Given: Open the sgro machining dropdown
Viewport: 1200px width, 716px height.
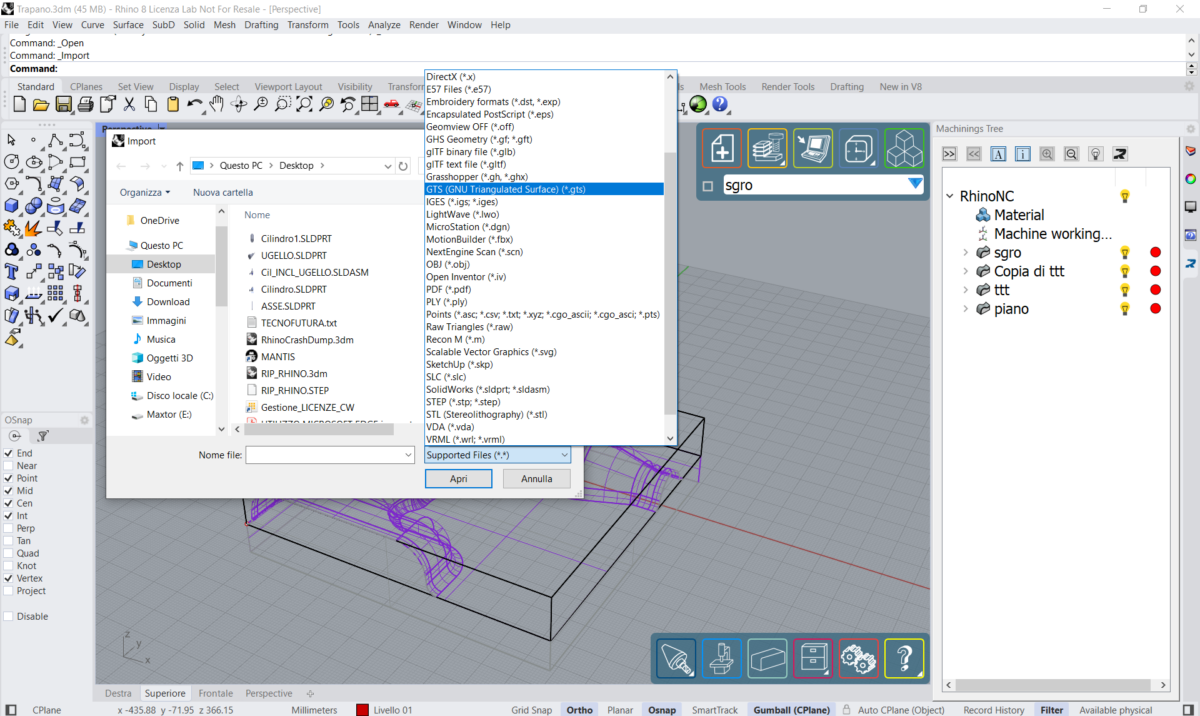Looking at the screenshot, I should point(915,184).
